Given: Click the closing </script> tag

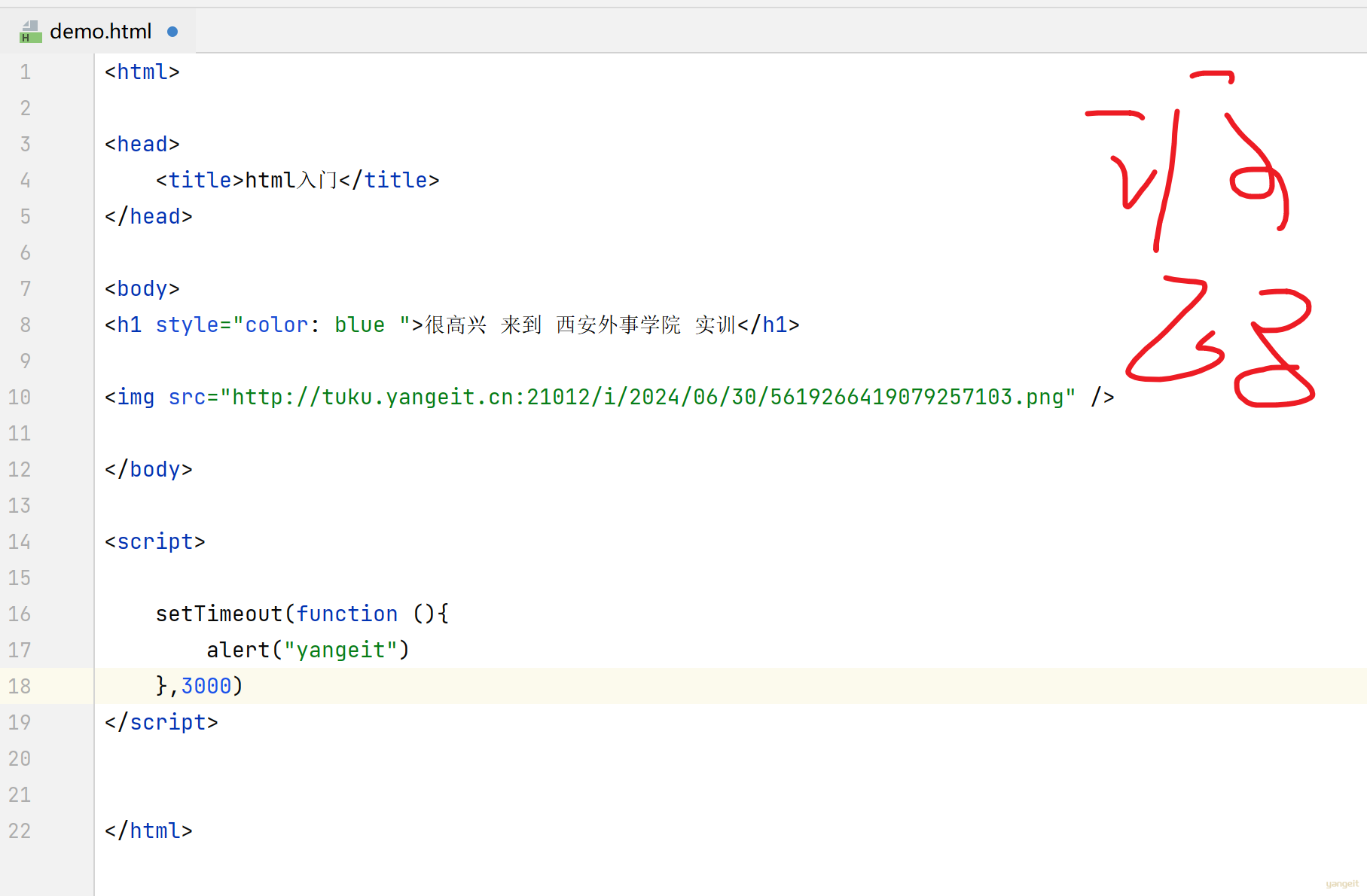Looking at the screenshot, I should tap(161, 723).
